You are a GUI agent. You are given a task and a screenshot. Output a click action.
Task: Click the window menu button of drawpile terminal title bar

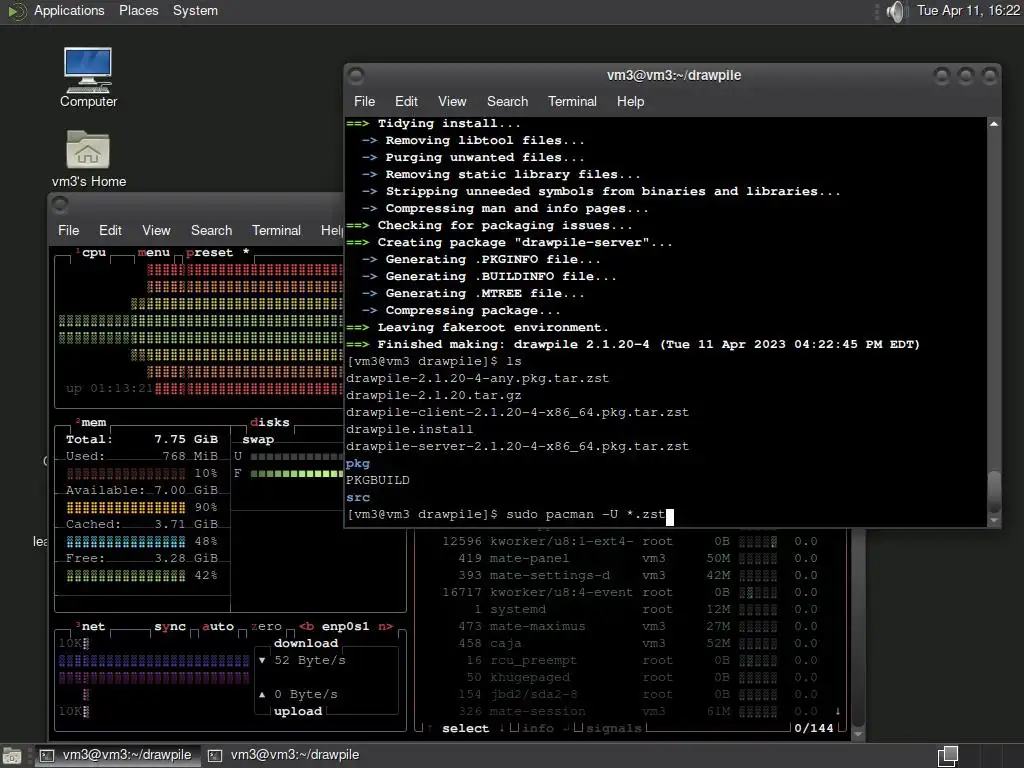(356, 76)
